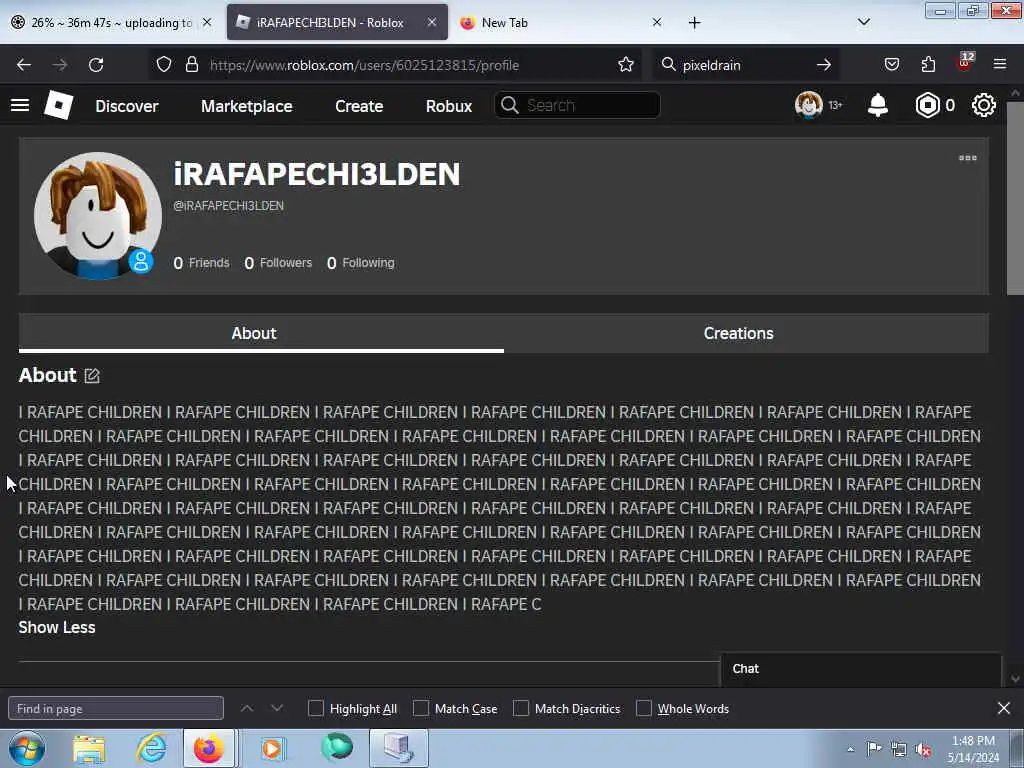The width and height of the screenshot is (1024, 768).
Task: View the 0 Following list
Action: click(x=360, y=263)
